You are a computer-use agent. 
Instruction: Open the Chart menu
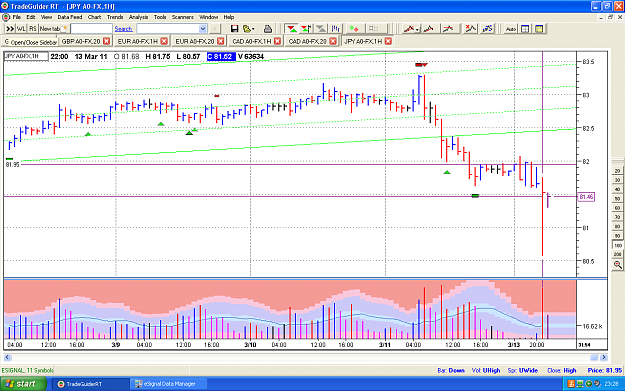coord(94,17)
